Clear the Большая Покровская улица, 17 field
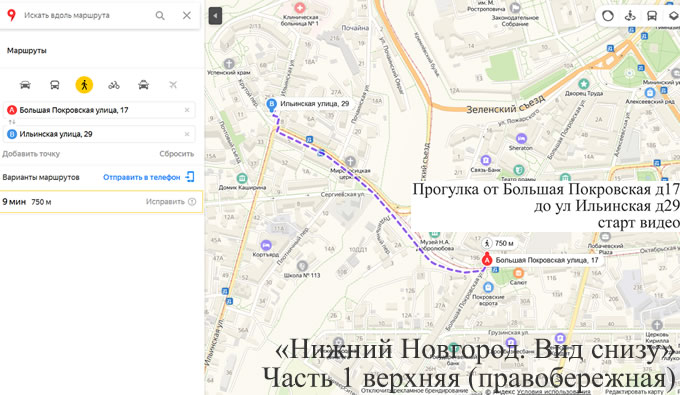The width and height of the screenshot is (680, 395). click(187, 110)
